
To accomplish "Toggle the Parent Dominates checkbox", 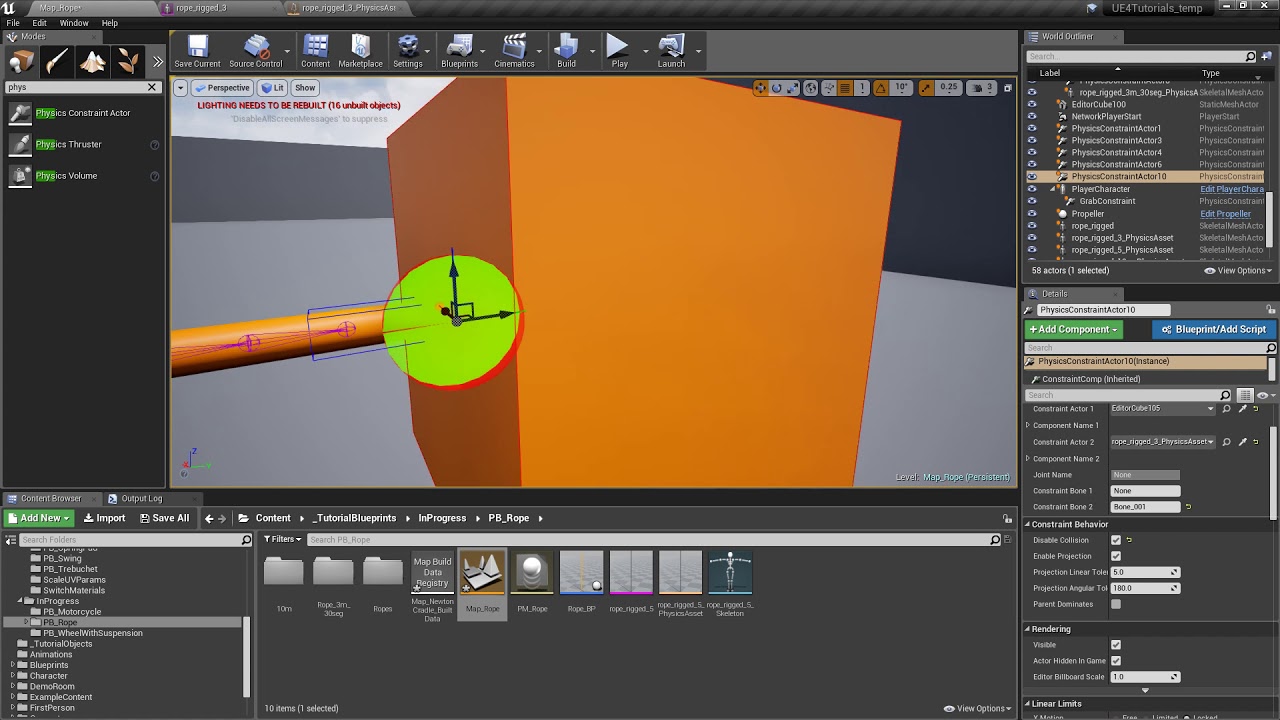I will 1116,604.
